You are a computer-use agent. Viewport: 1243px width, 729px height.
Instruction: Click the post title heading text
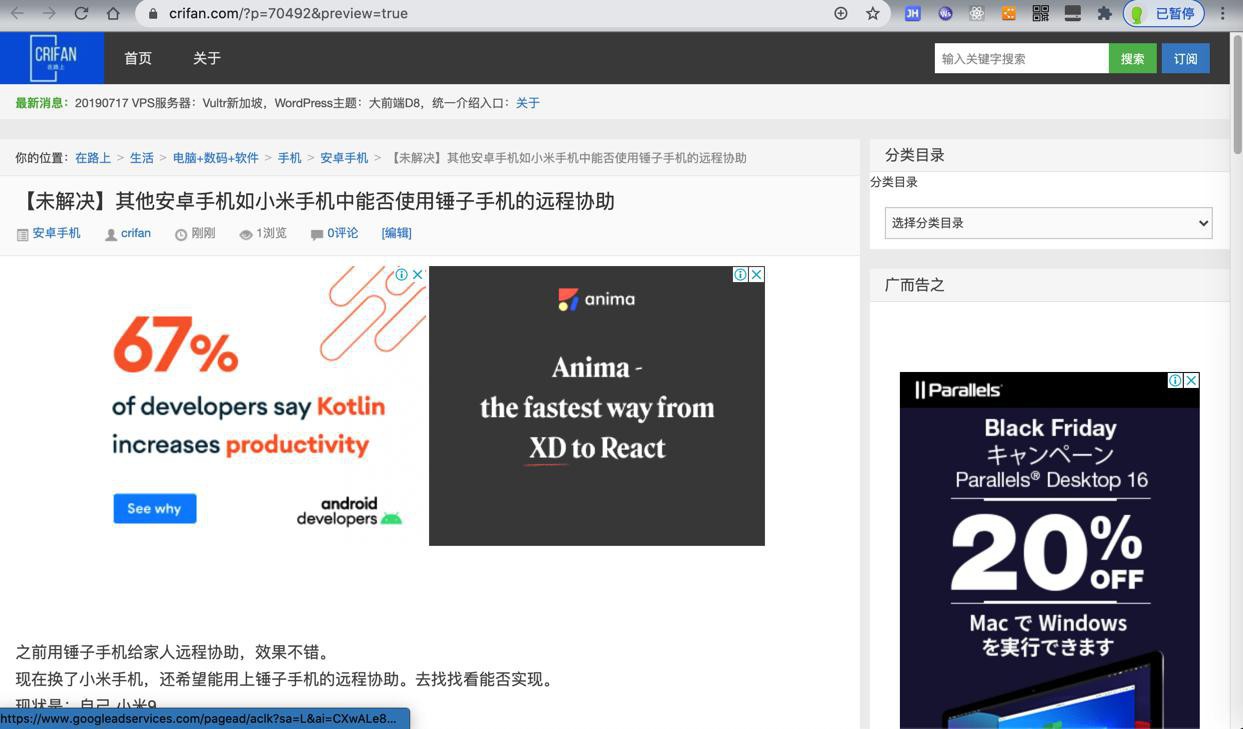point(316,201)
